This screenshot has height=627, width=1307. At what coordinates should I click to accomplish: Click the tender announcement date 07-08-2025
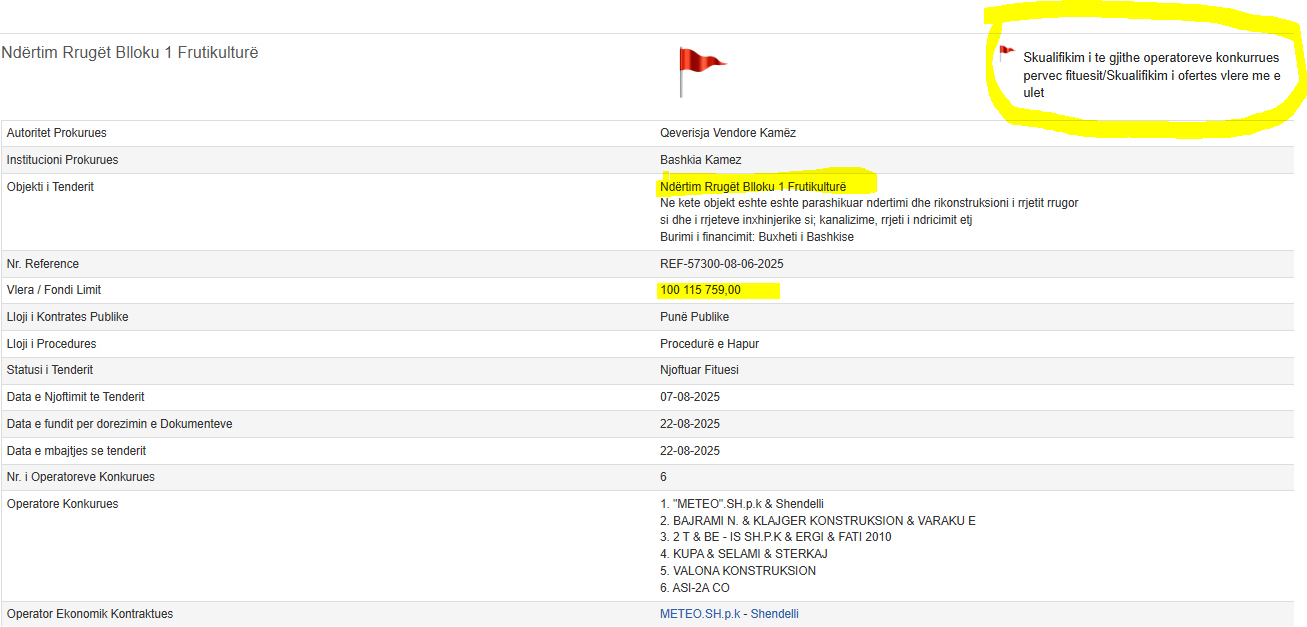689,397
